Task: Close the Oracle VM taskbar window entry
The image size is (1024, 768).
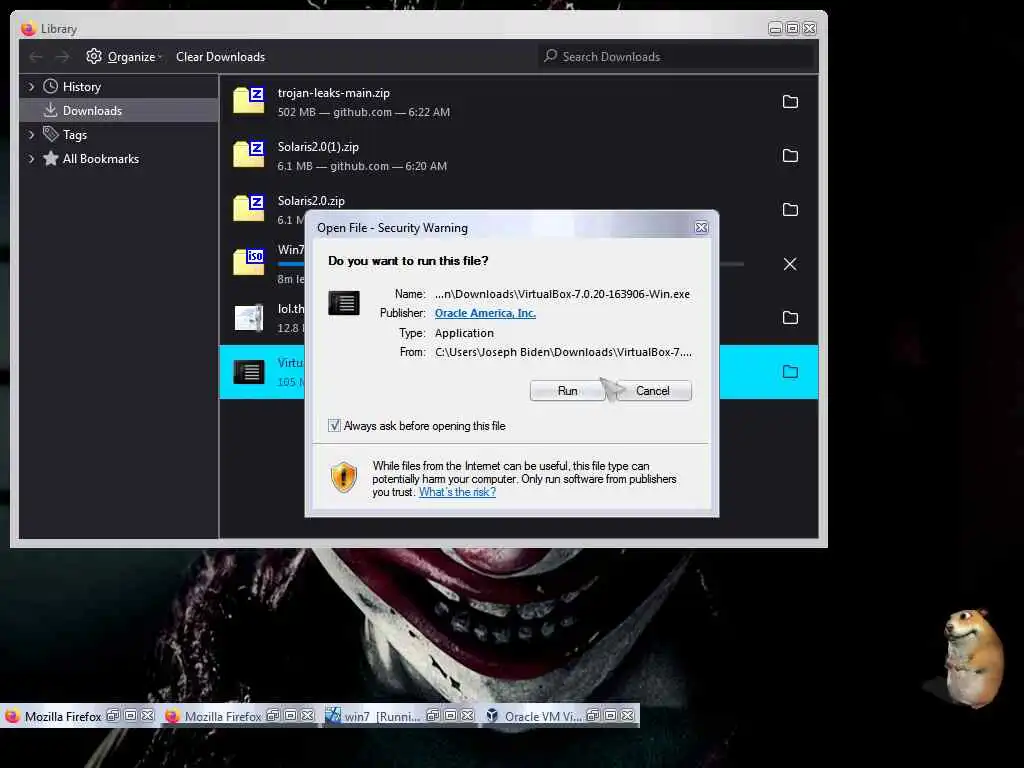Action: pos(628,716)
